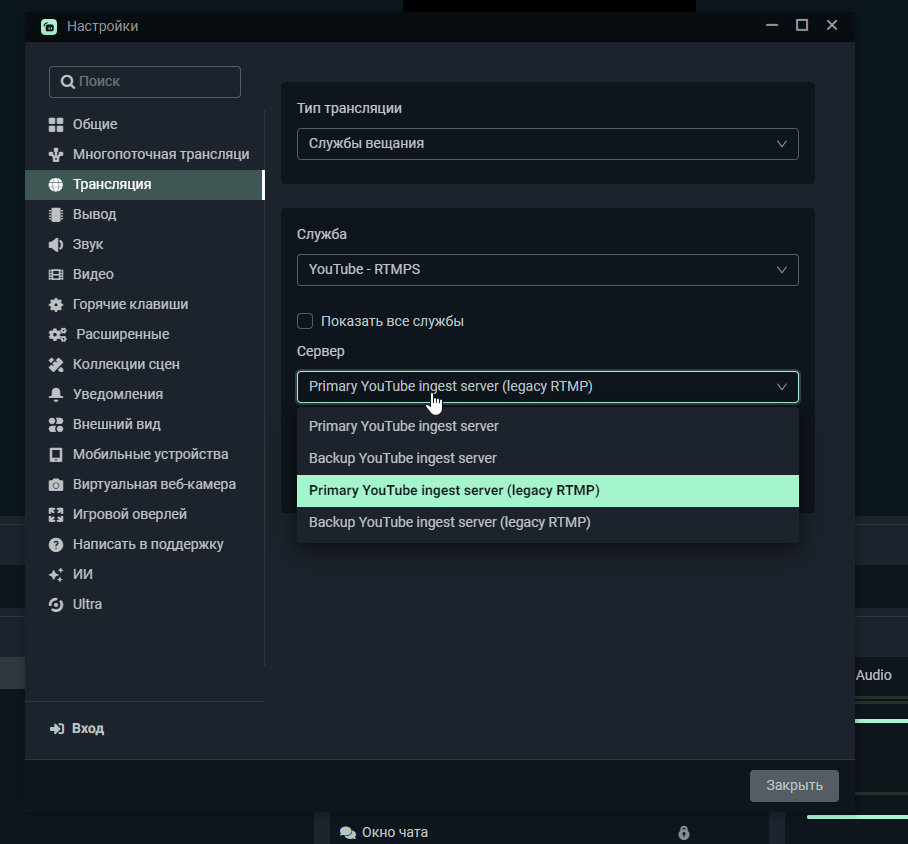Click the chat bubbles icon by Окно чата
The width and height of the screenshot is (908, 844).
[x=348, y=833]
